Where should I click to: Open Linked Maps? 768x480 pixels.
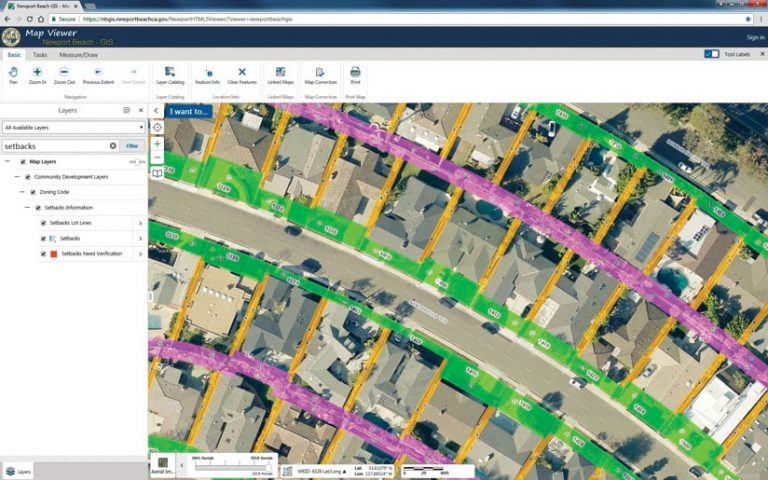click(281, 75)
